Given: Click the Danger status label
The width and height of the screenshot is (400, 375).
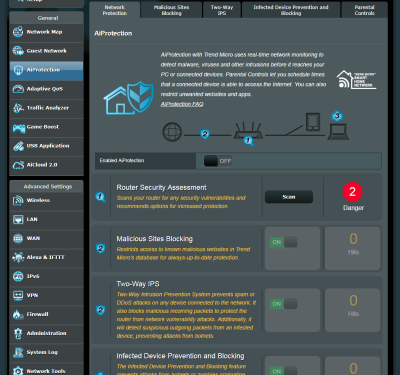Looking at the screenshot, I should pos(353,208).
